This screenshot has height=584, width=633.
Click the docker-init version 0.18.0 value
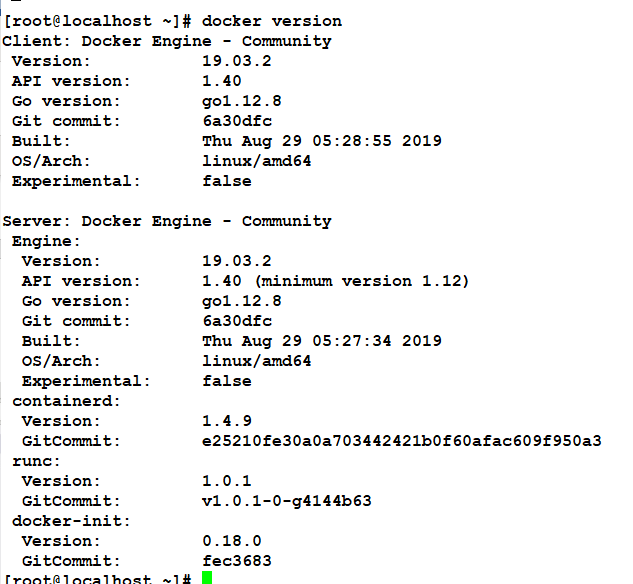[231, 541]
